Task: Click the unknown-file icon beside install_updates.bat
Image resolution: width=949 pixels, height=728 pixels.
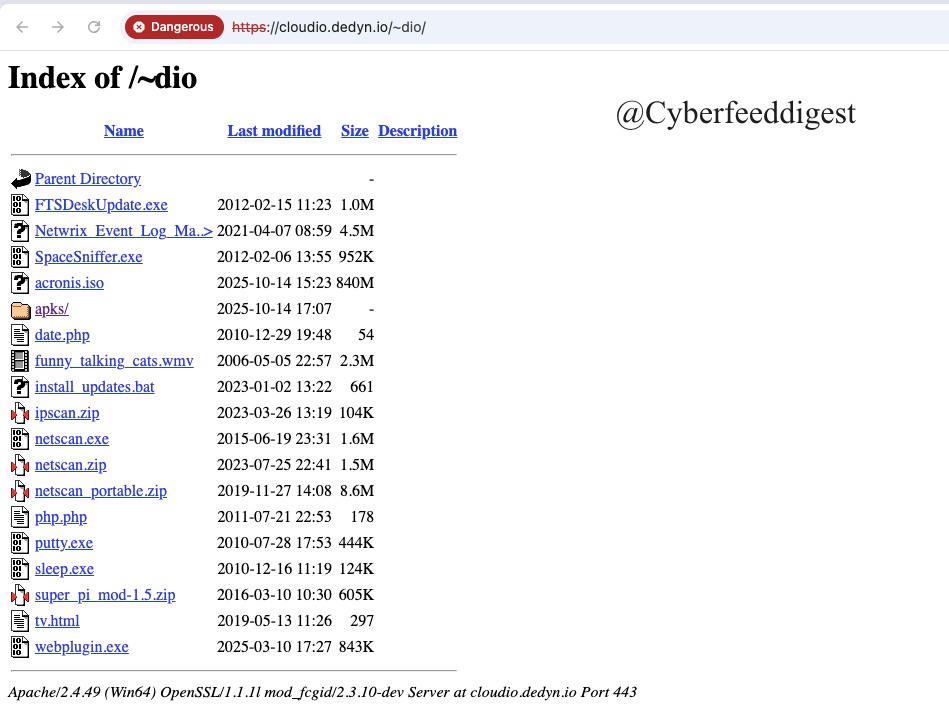Action: [x=20, y=387]
